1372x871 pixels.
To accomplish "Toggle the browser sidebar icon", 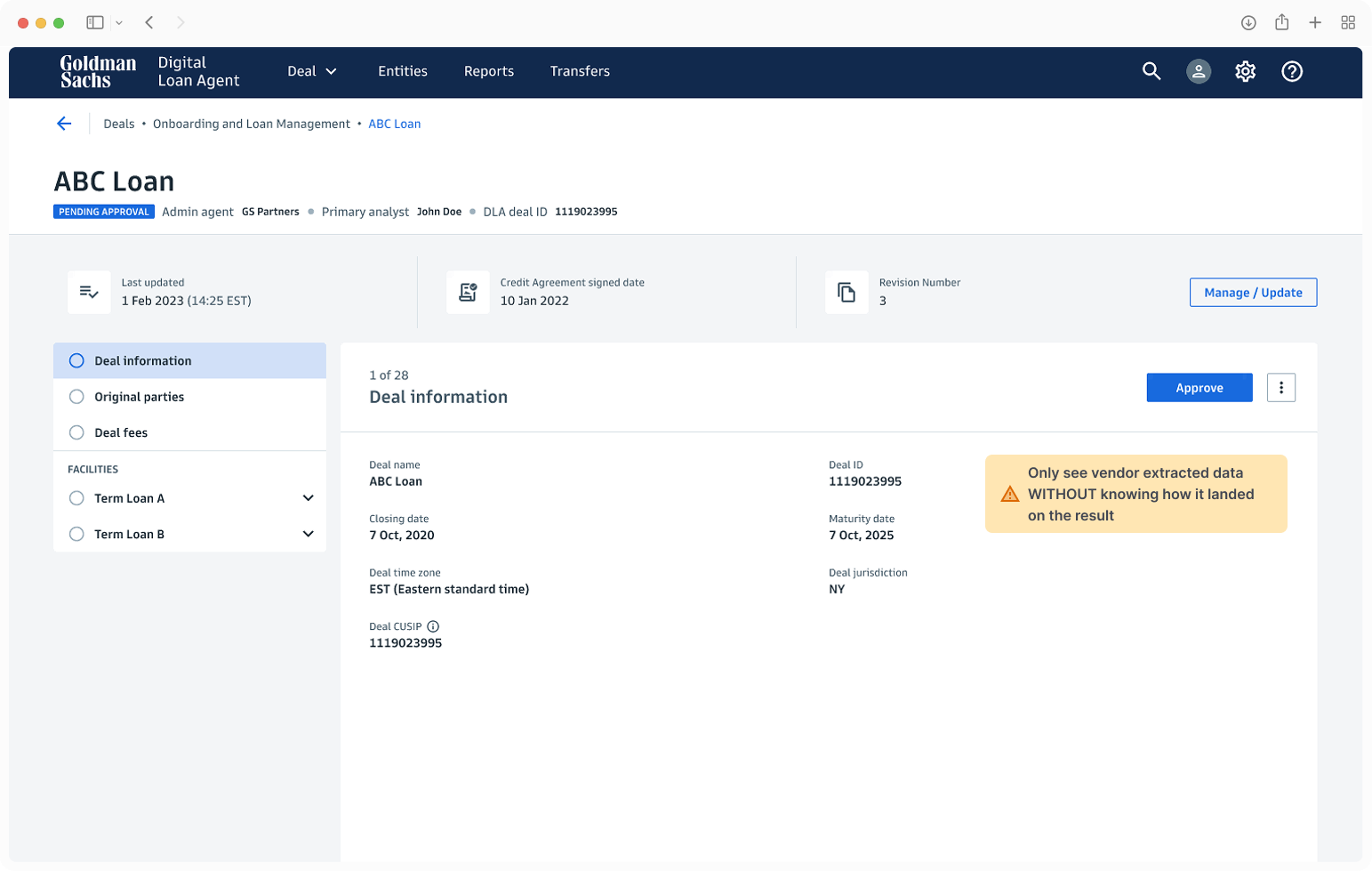I will pos(95,22).
